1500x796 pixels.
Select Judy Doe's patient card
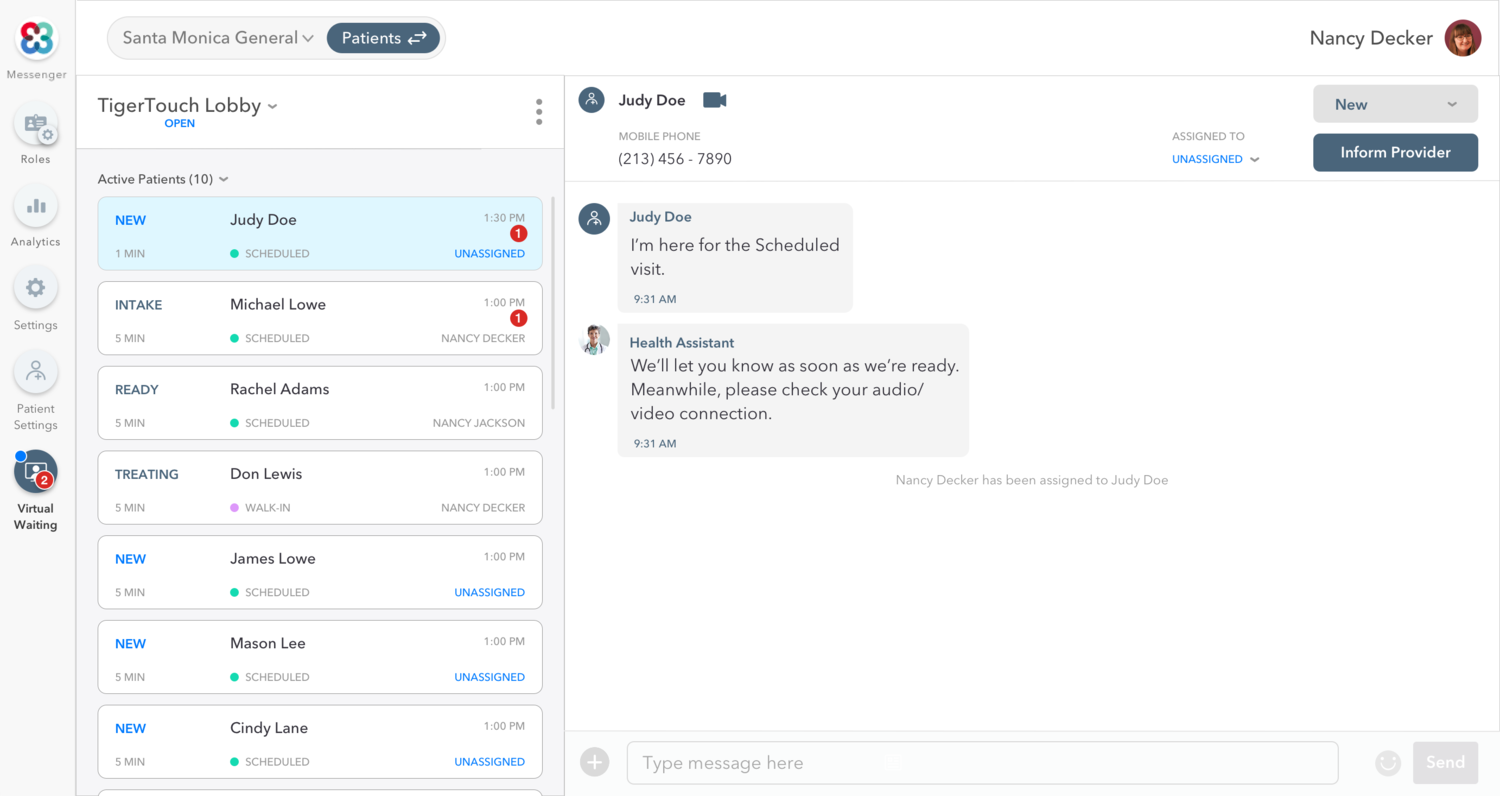point(320,234)
